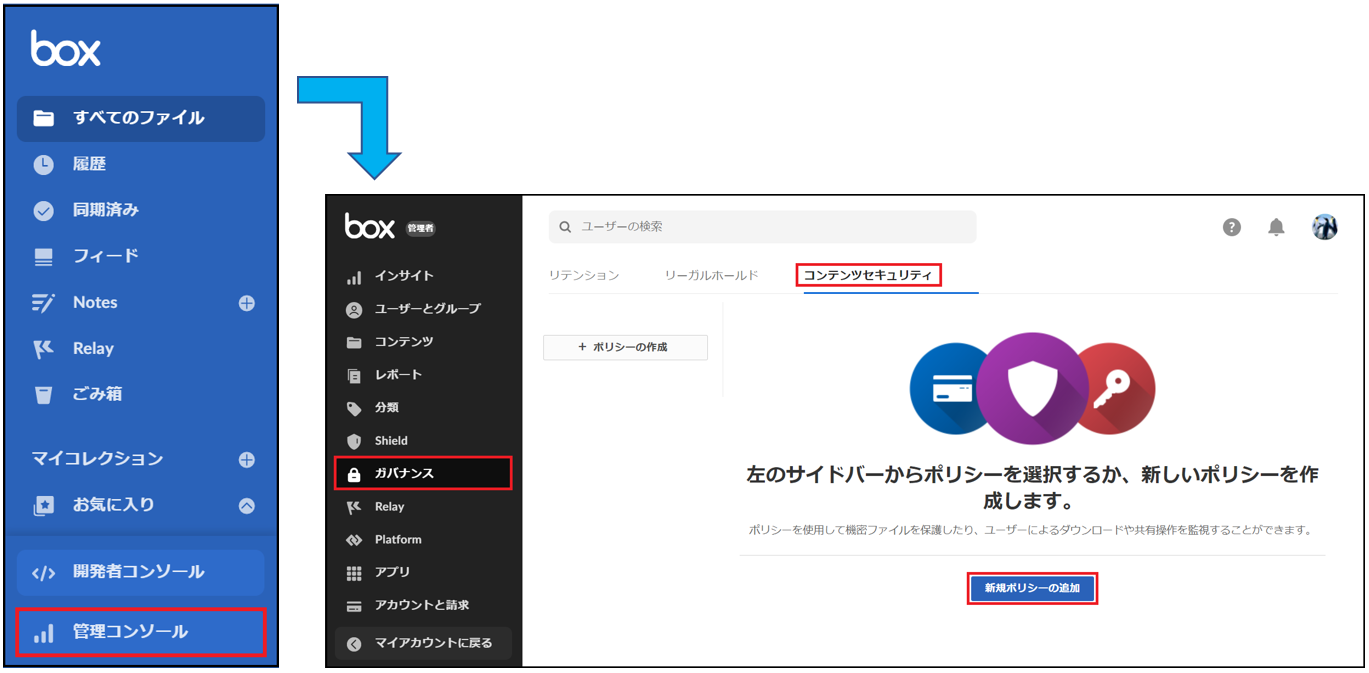Screen dimensions: 1369x673
Task: Click the folder icon beside すべてのファイル
Action: 43,118
